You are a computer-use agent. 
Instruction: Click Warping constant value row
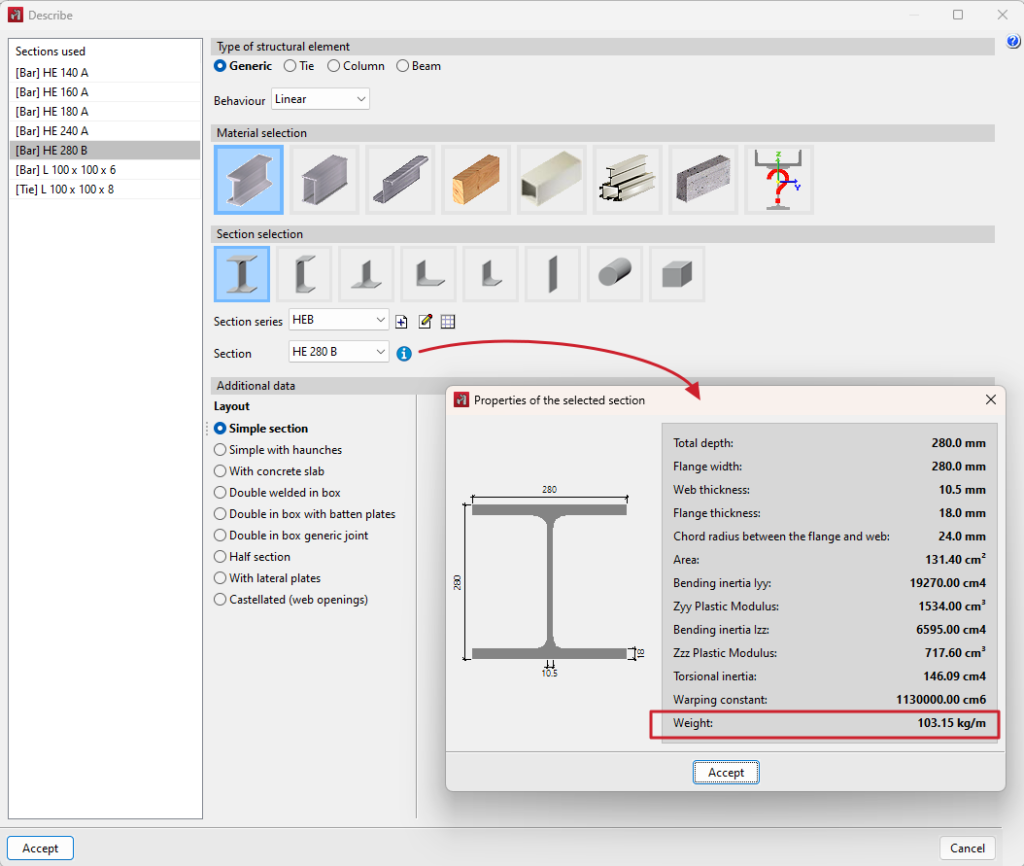click(x=829, y=699)
